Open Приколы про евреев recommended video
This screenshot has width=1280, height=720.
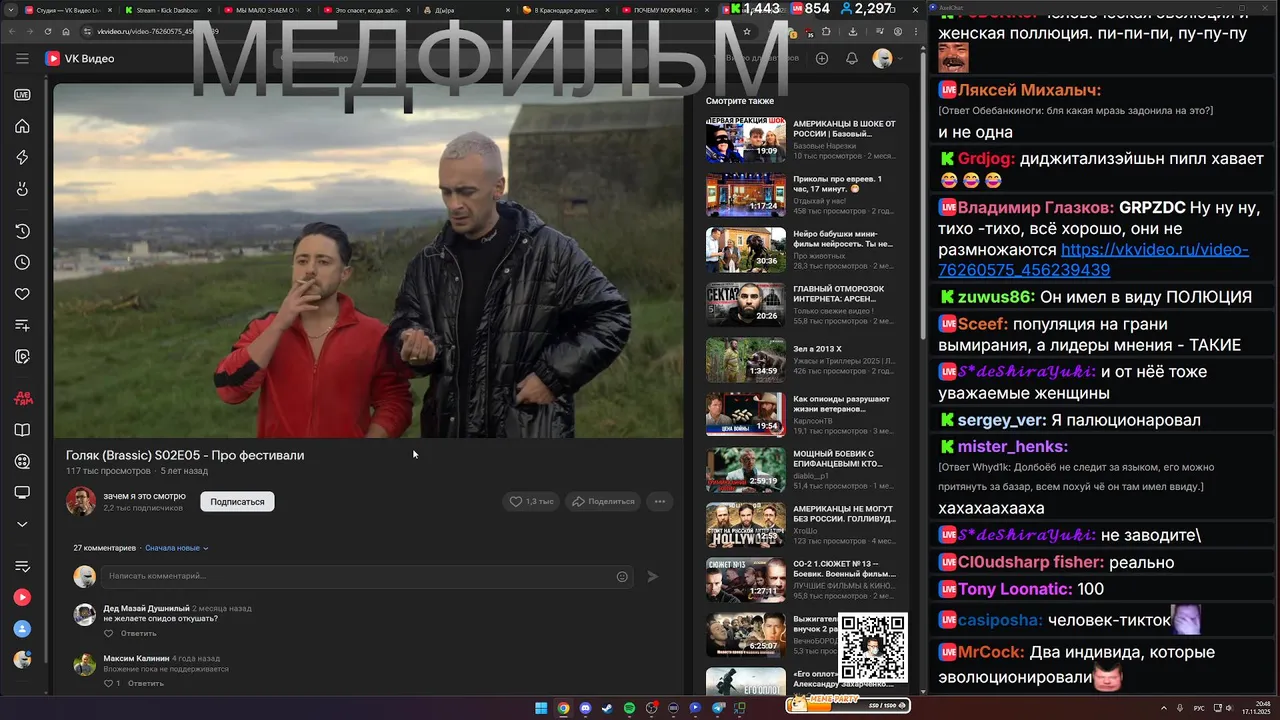[801, 195]
